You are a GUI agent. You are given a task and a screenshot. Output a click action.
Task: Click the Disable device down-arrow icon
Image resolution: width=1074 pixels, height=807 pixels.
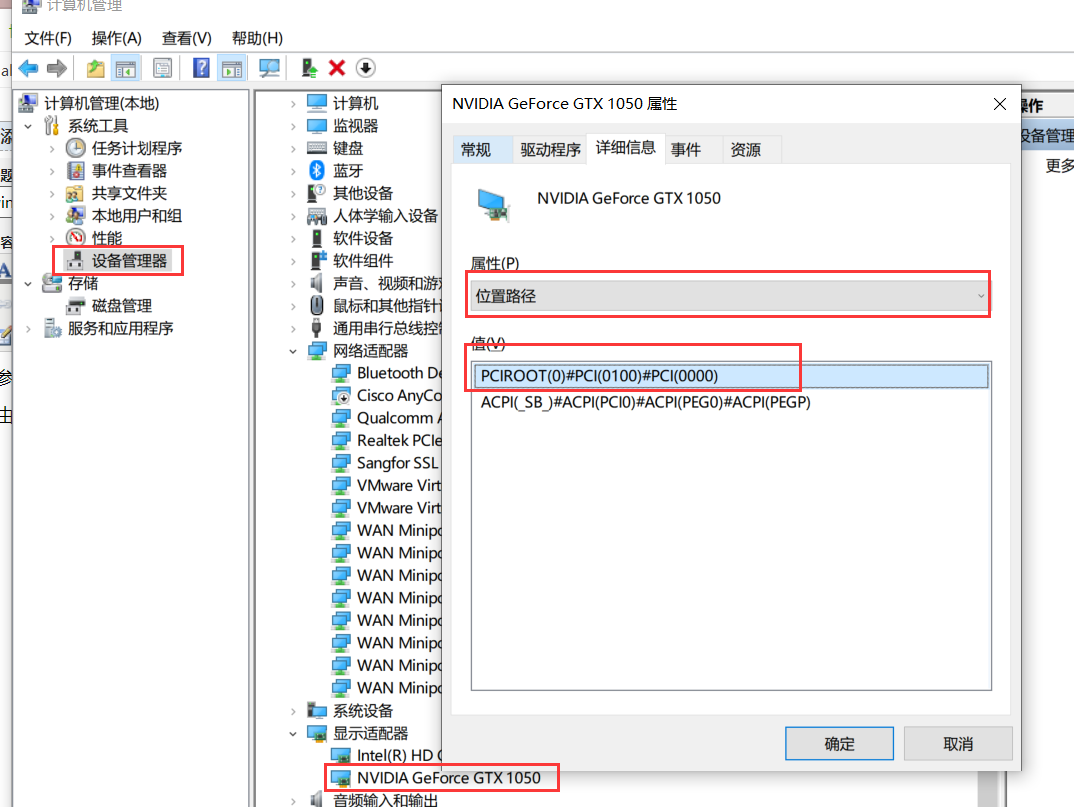click(x=366, y=68)
